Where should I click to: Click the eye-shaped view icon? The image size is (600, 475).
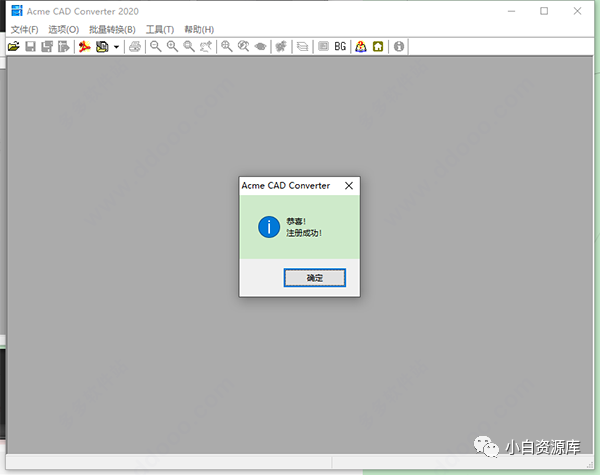click(261, 47)
